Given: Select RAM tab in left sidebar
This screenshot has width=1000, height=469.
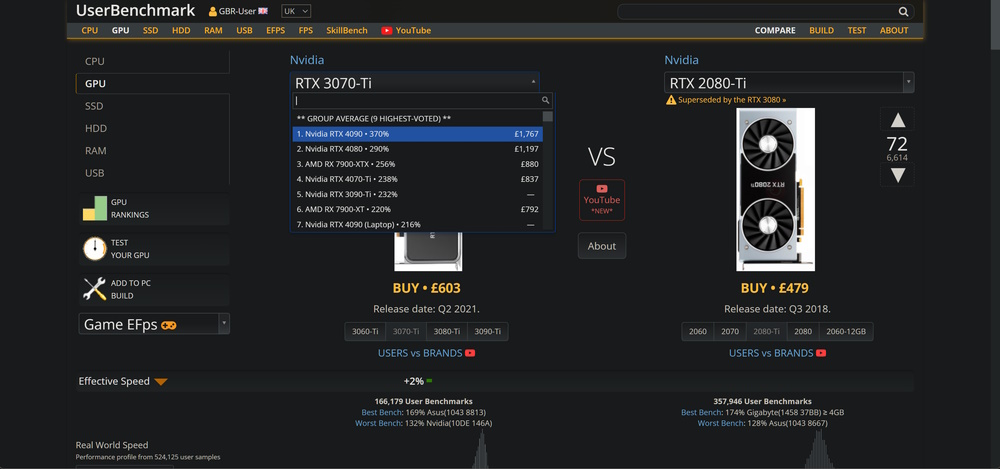Looking at the screenshot, I should click(x=152, y=151).
